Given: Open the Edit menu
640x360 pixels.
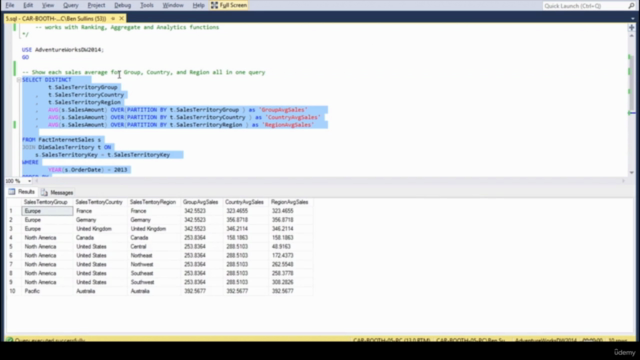Looking at the screenshot, I should click(x=28, y=5).
